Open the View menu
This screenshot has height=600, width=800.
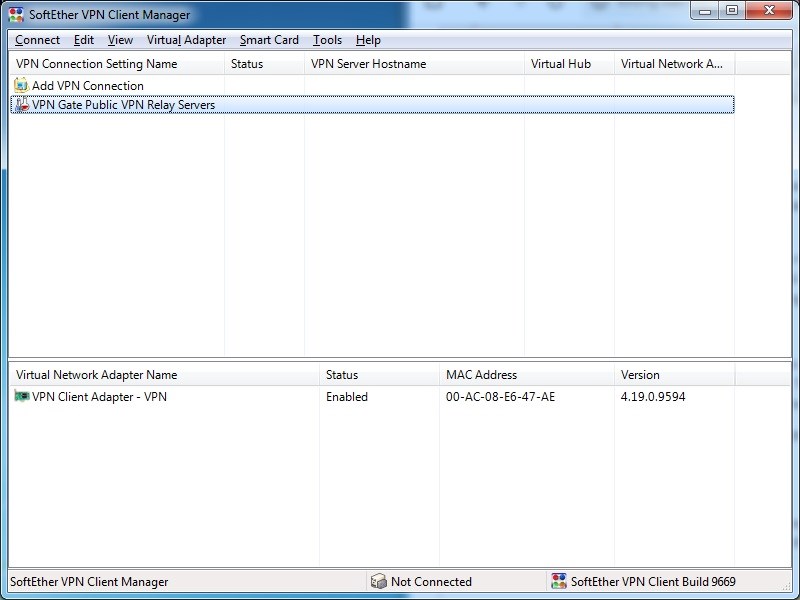coord(120,40)
